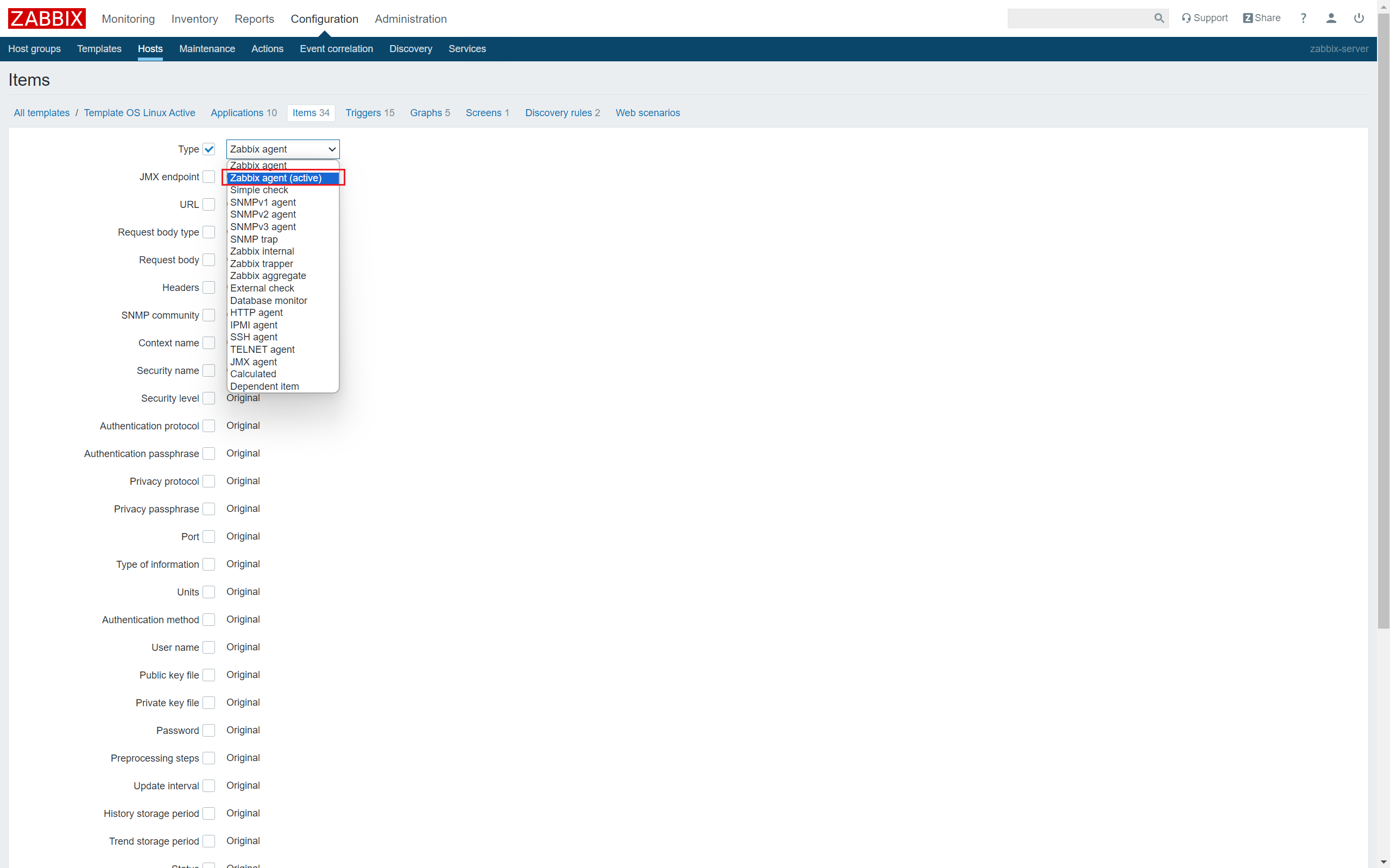Check the Preprocessing steps checkbox
1390x868 pixels.
(209, 758)
